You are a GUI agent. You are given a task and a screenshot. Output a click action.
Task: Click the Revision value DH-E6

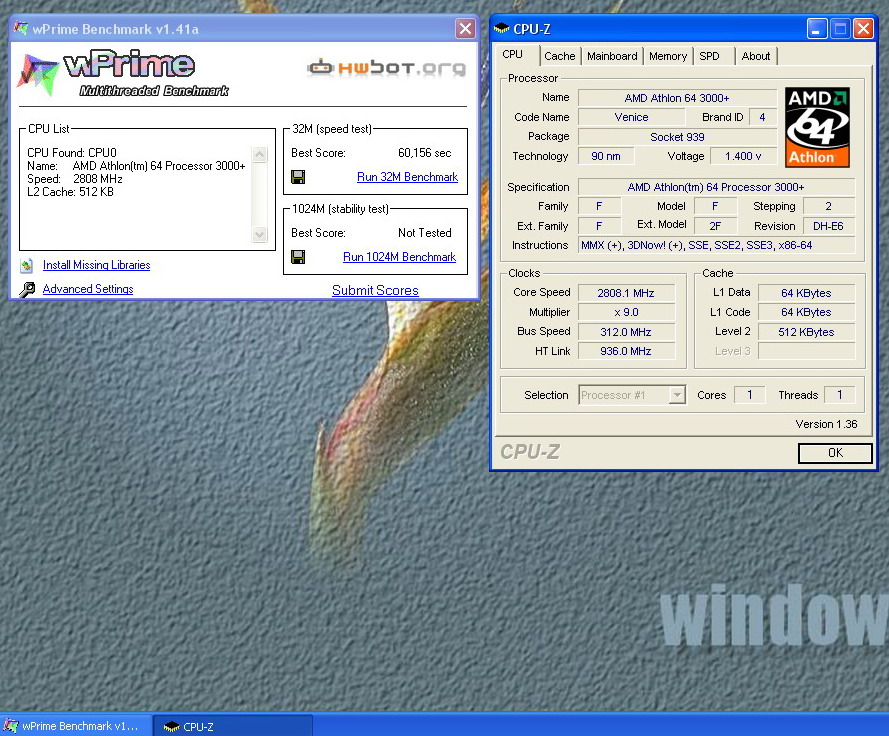(828, 226)
